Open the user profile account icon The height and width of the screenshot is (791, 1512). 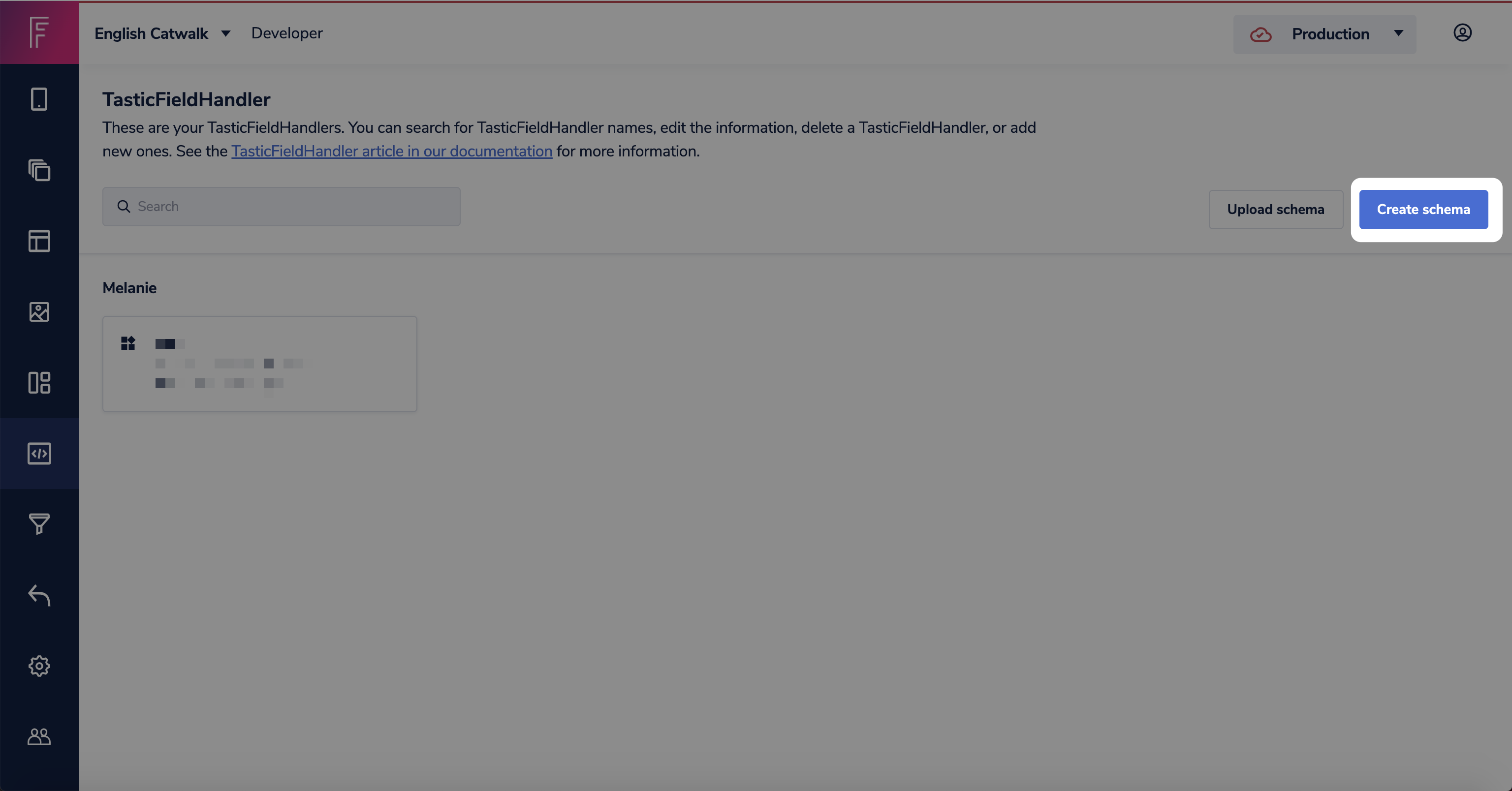(1462, 33)
